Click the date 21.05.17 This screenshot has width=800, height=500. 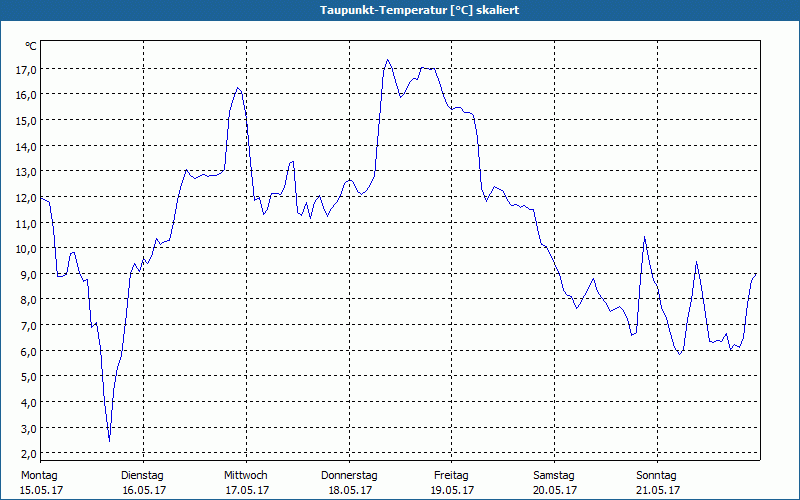(x=658, y=490)
